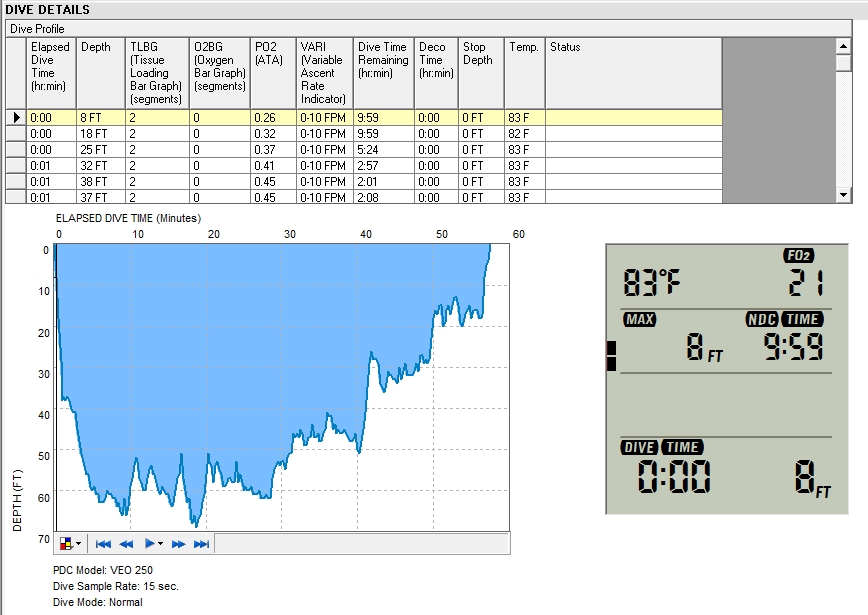The height and width of the screenshot is (615, 868).
Task: Click the 'ELAPSED DIVE TIME (Minutes)' axis label
Action: (128, 218)
